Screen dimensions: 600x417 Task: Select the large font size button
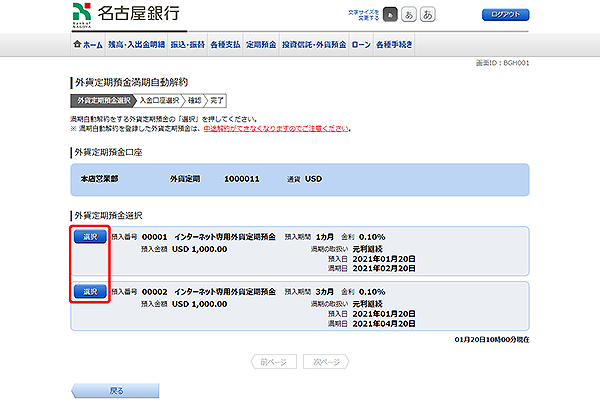point(425,15)
